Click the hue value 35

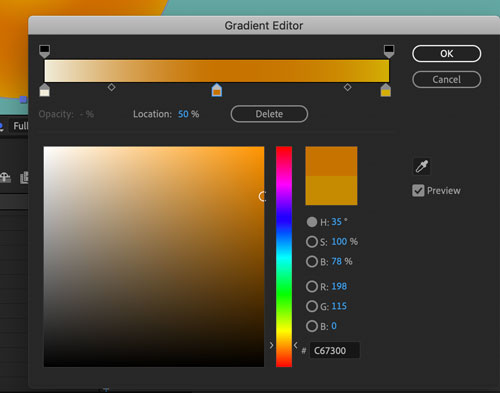(336, 222)
